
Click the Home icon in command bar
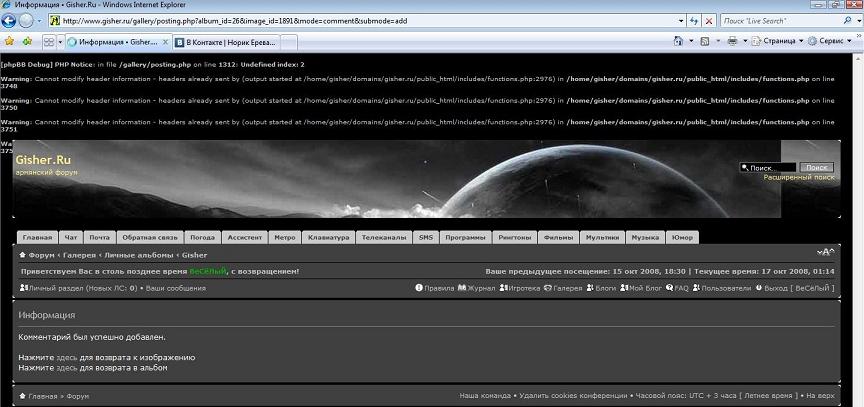tap(680, 41)
